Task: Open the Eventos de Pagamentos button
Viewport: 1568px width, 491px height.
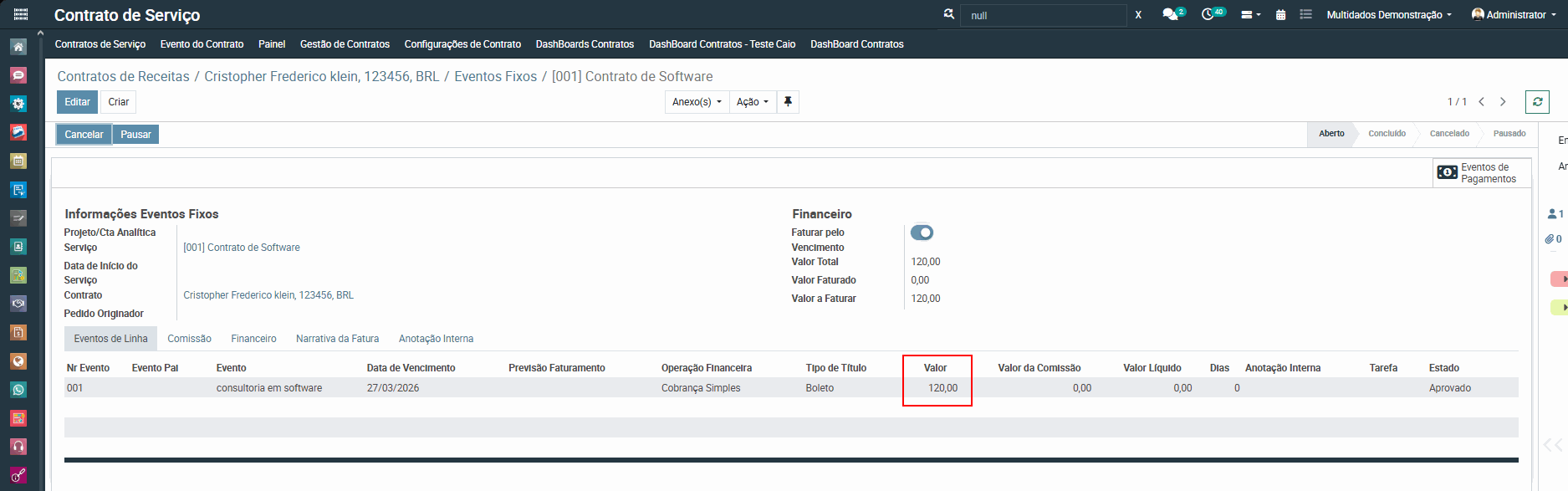Action: 1481,173
